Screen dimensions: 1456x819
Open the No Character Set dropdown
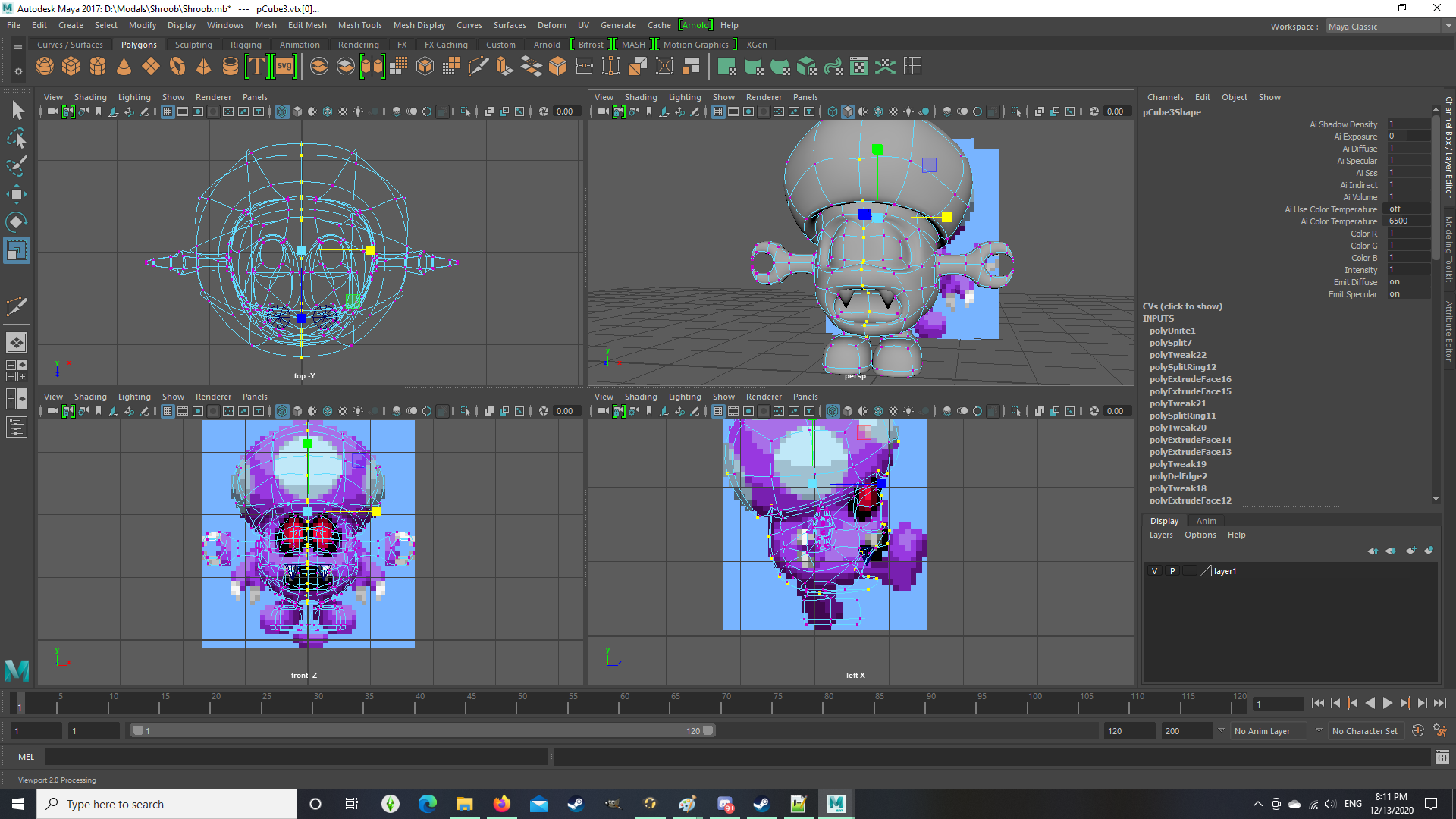point(1365,731)
